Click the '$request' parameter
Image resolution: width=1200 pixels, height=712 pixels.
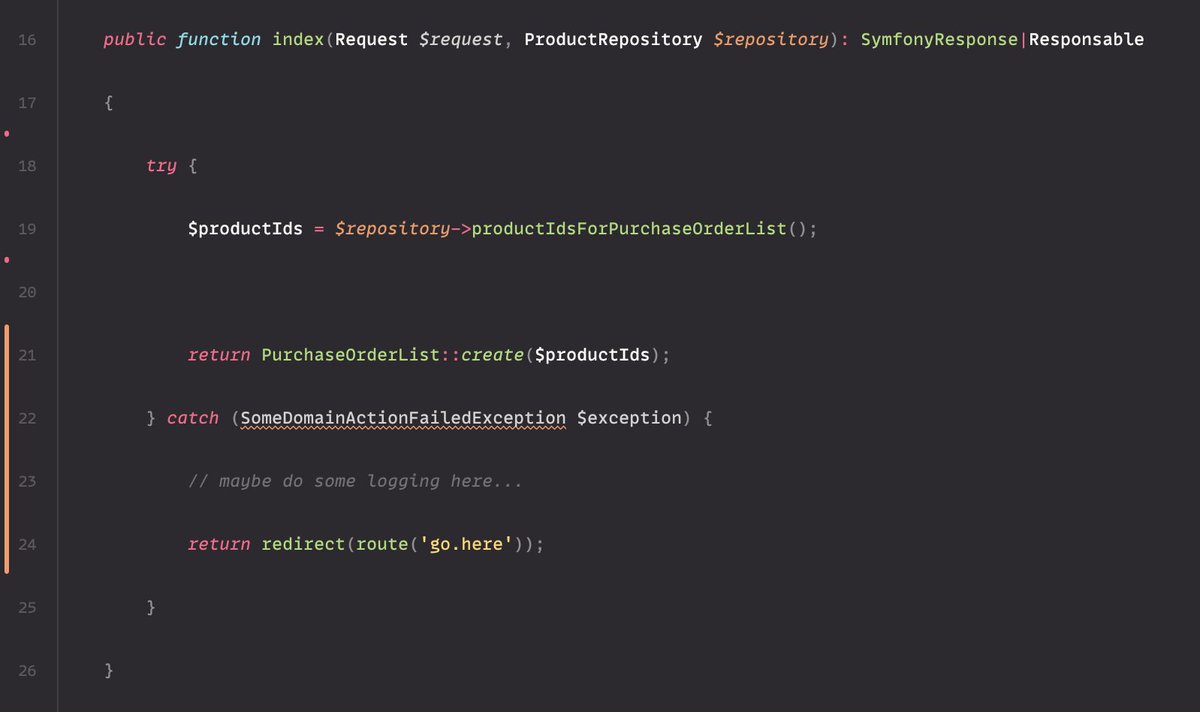coord(461,40)
